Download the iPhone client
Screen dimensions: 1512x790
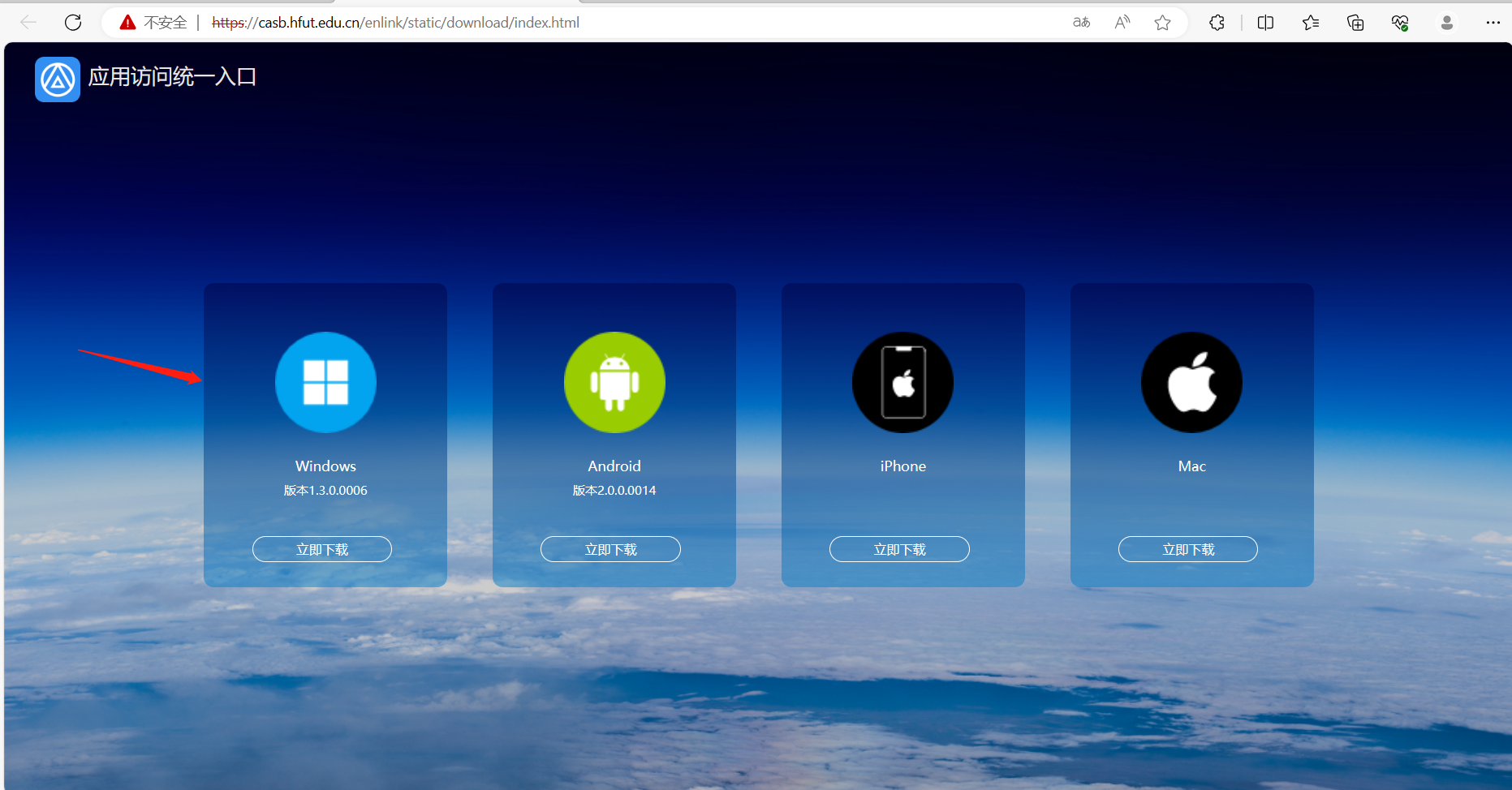pyautogui.click(x=899, y=549)
